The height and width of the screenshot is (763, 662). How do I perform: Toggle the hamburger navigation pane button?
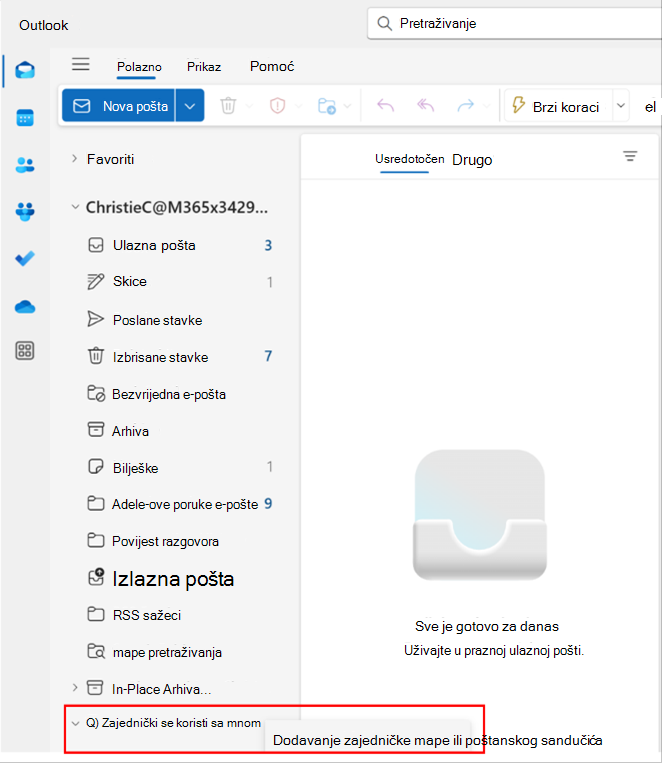(x=81, y=64)
